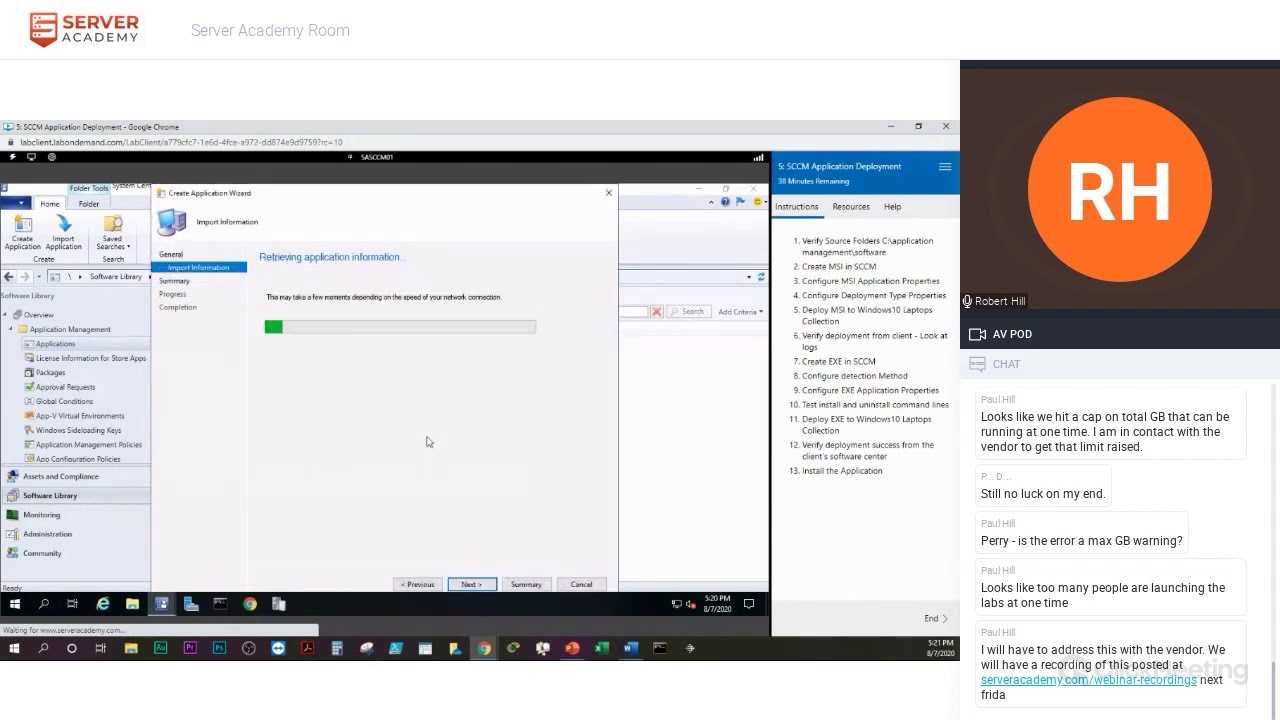1280x720 pixels.
Task: Open the lab hamburger menu icon
Action: click(x=944, y=167)
